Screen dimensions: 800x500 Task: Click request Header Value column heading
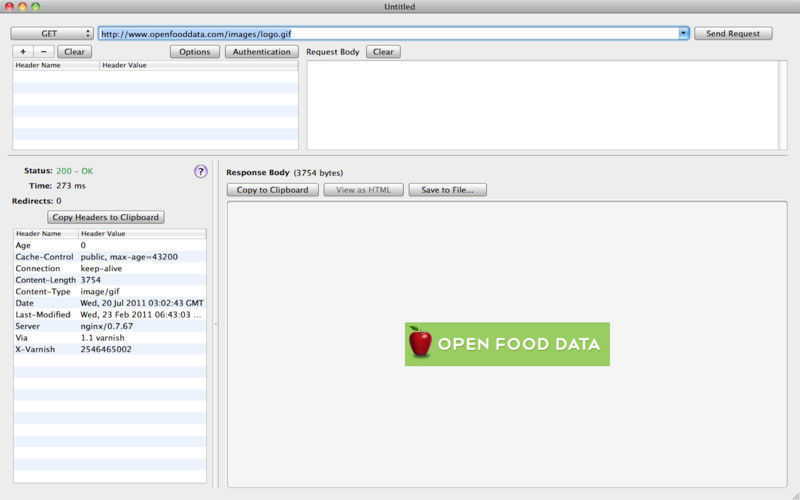click(x=199, y=65)
